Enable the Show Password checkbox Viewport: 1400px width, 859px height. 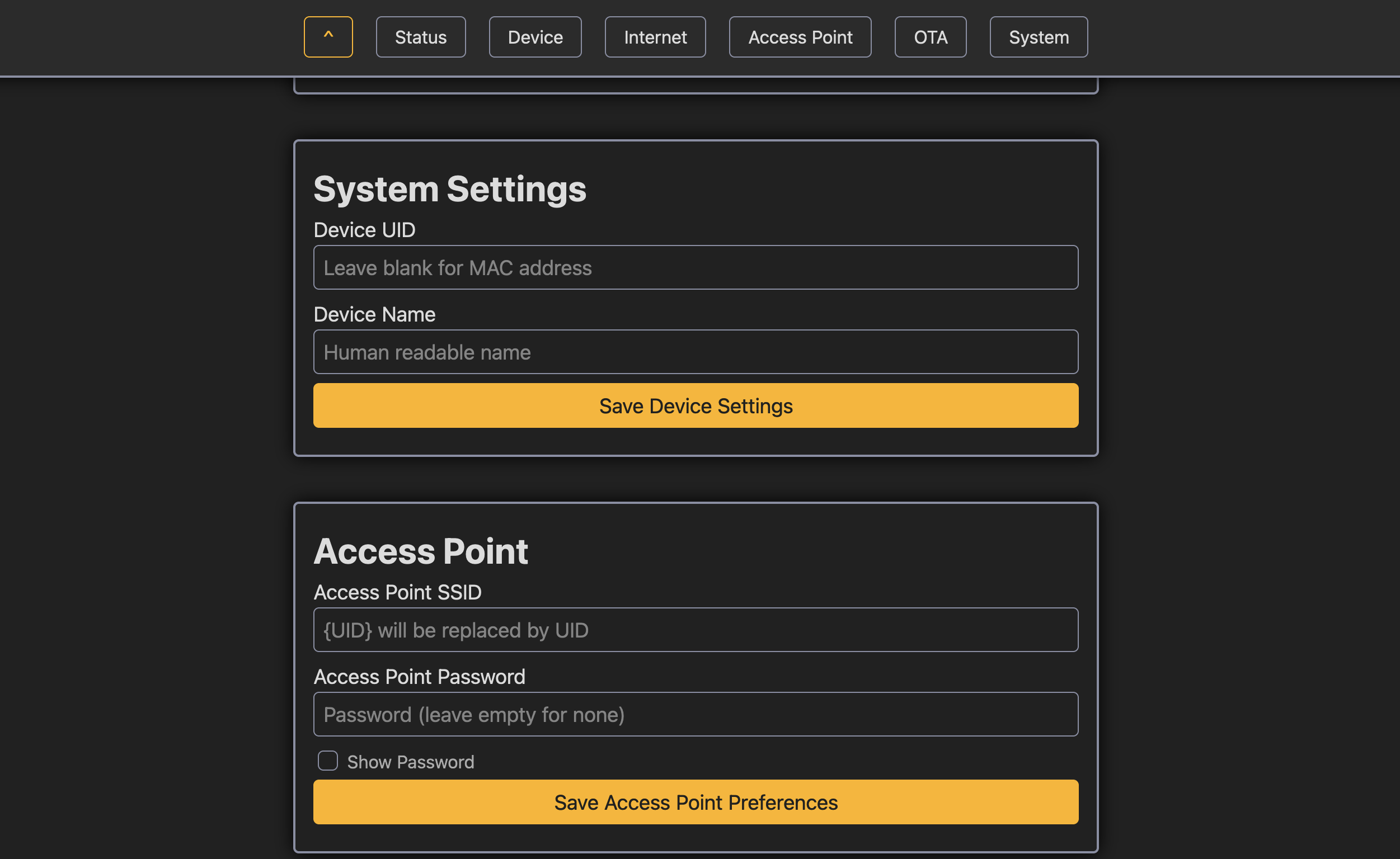point(327,761)
